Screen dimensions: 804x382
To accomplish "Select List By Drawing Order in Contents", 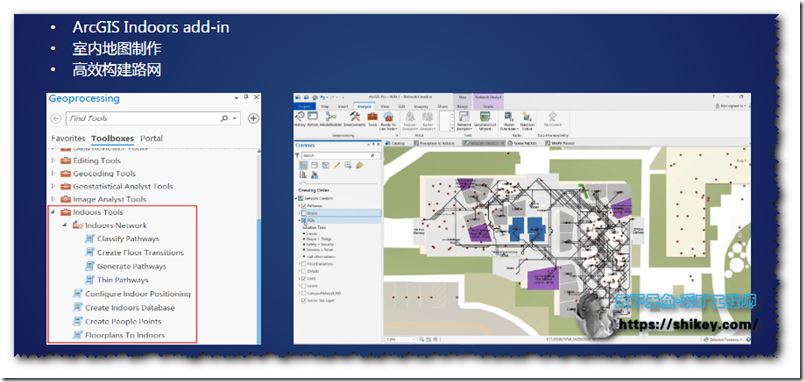I will point(304,165).
